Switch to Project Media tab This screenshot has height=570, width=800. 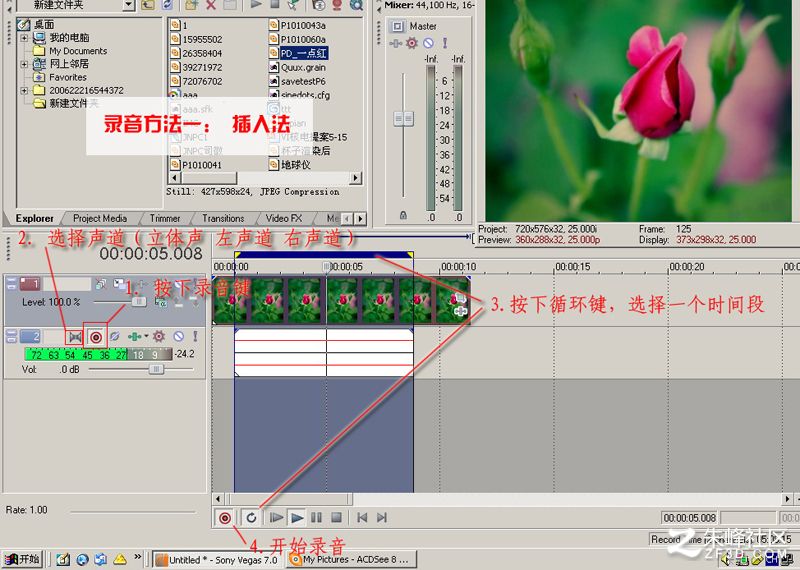[x=99, y=218]
